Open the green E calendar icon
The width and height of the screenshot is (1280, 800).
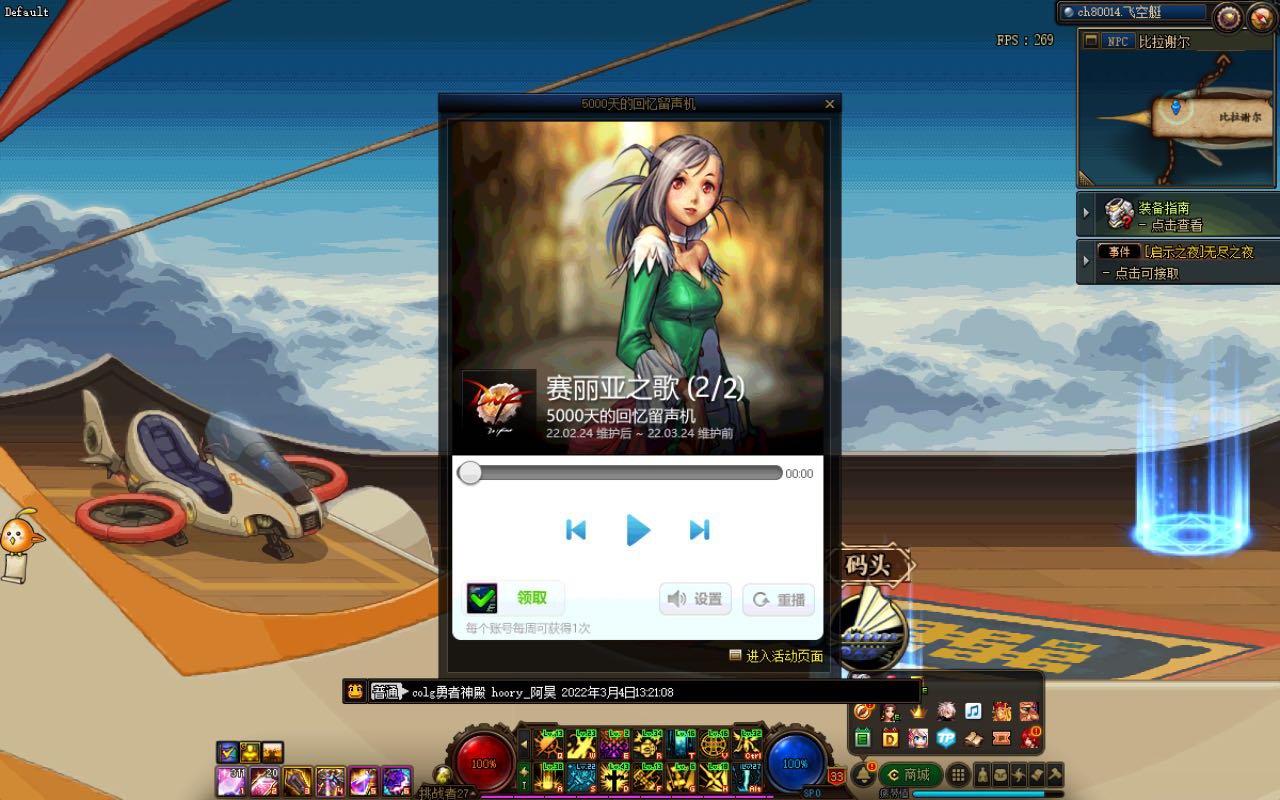click(x=862, y=739)
